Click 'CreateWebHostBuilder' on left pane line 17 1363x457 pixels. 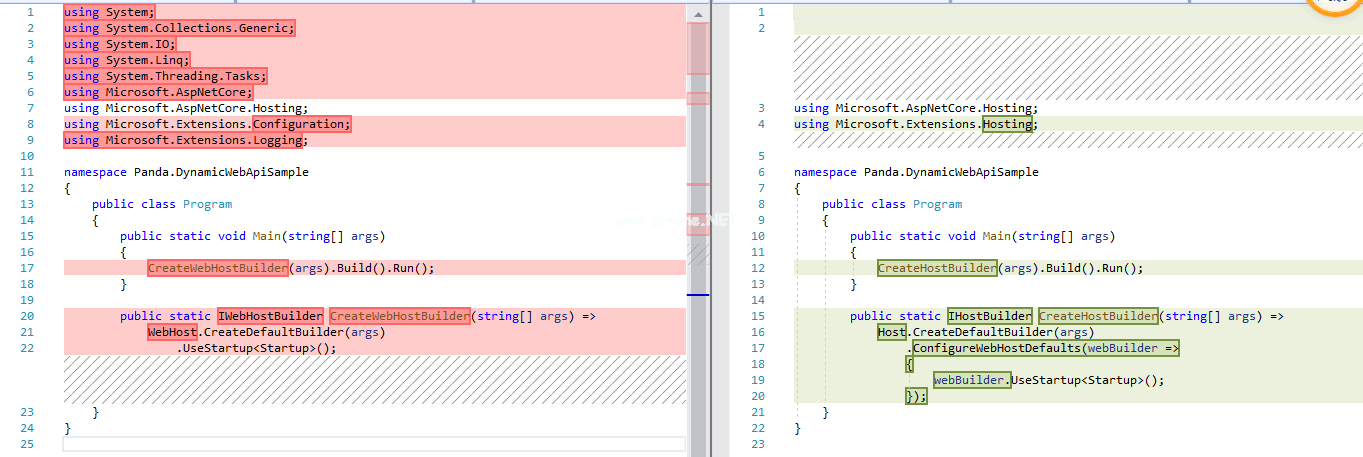click(x=218, y=268)
